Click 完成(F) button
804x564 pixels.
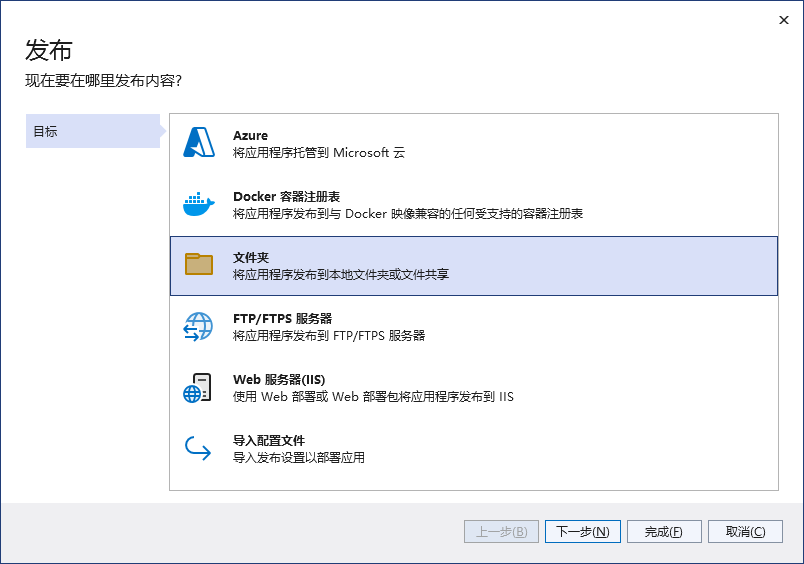point(664,532)
